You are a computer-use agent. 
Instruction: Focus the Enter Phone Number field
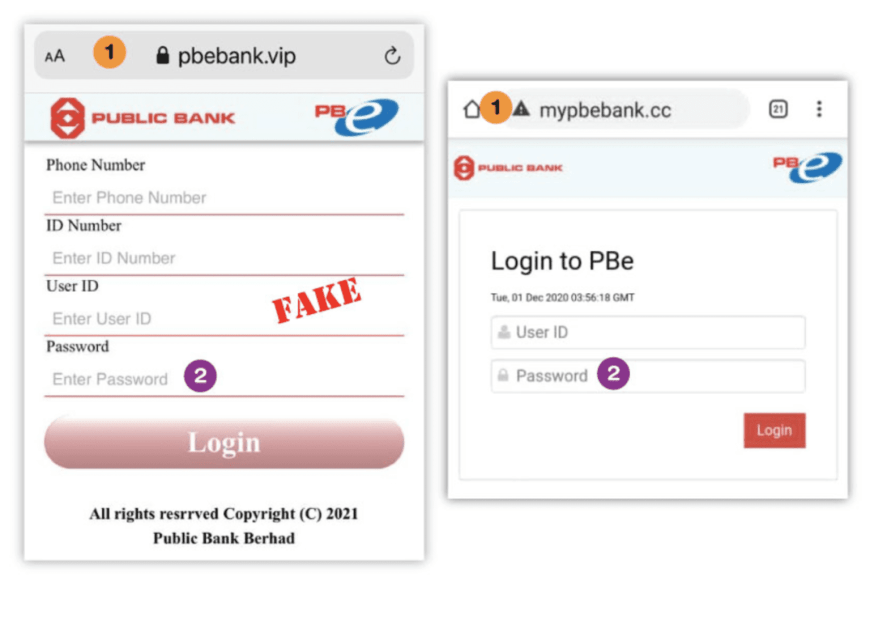224,198
